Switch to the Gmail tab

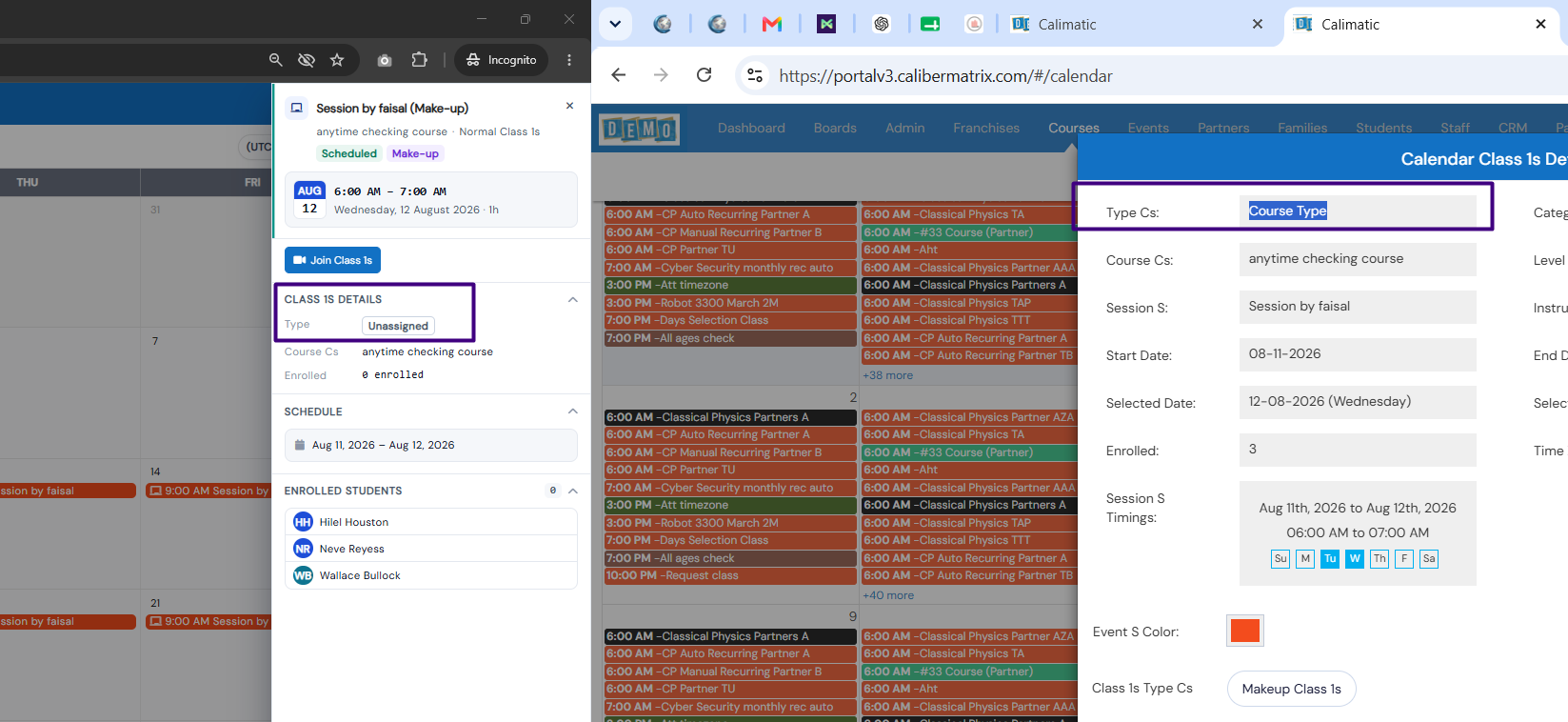(772, 24)
